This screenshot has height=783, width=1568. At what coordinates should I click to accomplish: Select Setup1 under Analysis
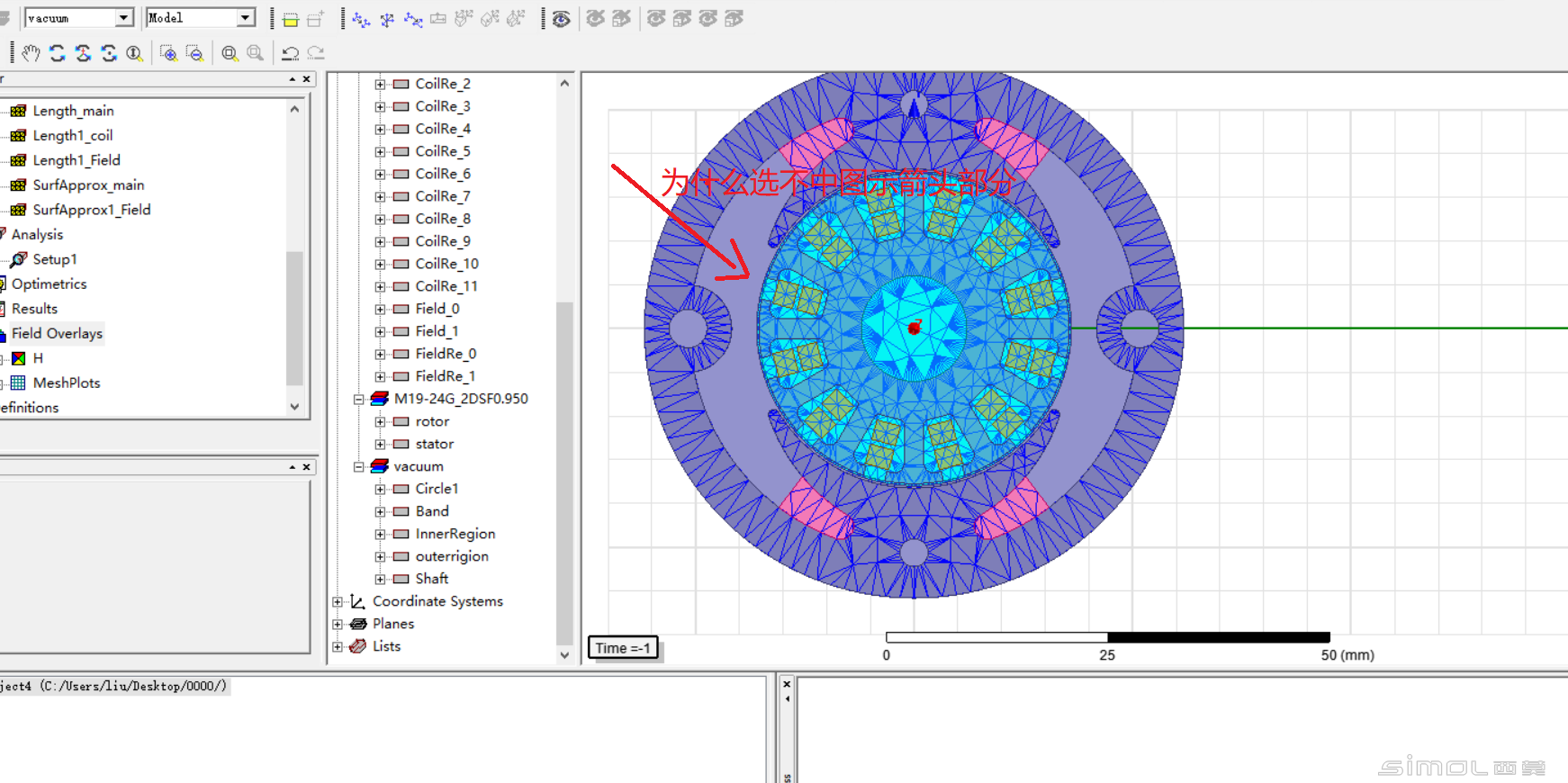point(55,259)
